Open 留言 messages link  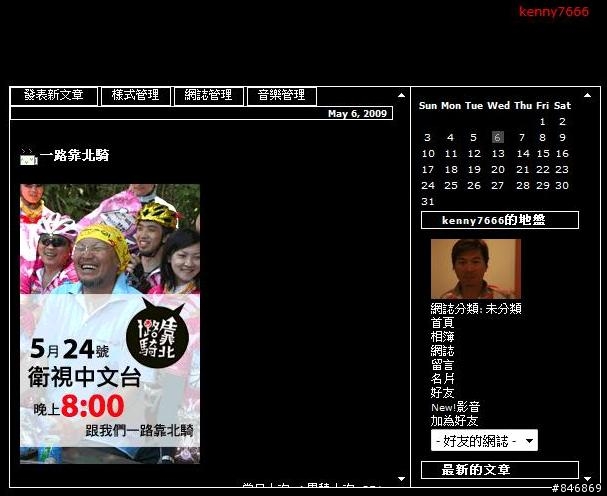[x=442, y=365]
